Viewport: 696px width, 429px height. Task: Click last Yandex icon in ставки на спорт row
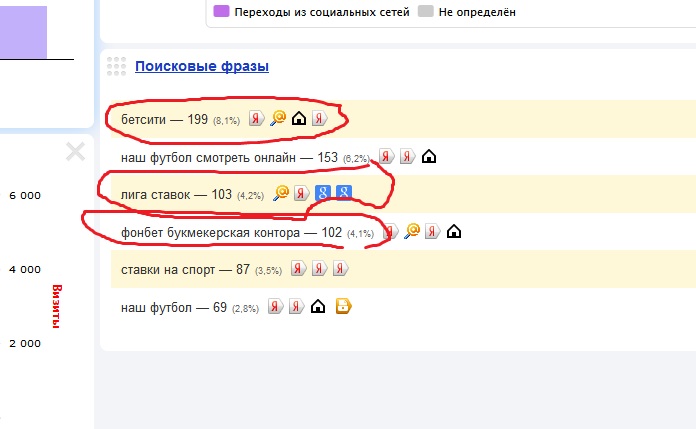[x=340, y=268]
